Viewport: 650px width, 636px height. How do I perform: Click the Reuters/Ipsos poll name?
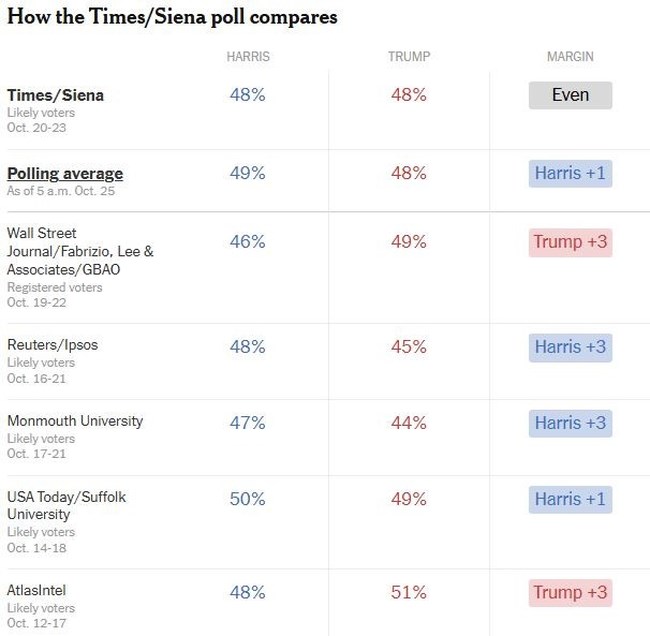pos(52,345)
